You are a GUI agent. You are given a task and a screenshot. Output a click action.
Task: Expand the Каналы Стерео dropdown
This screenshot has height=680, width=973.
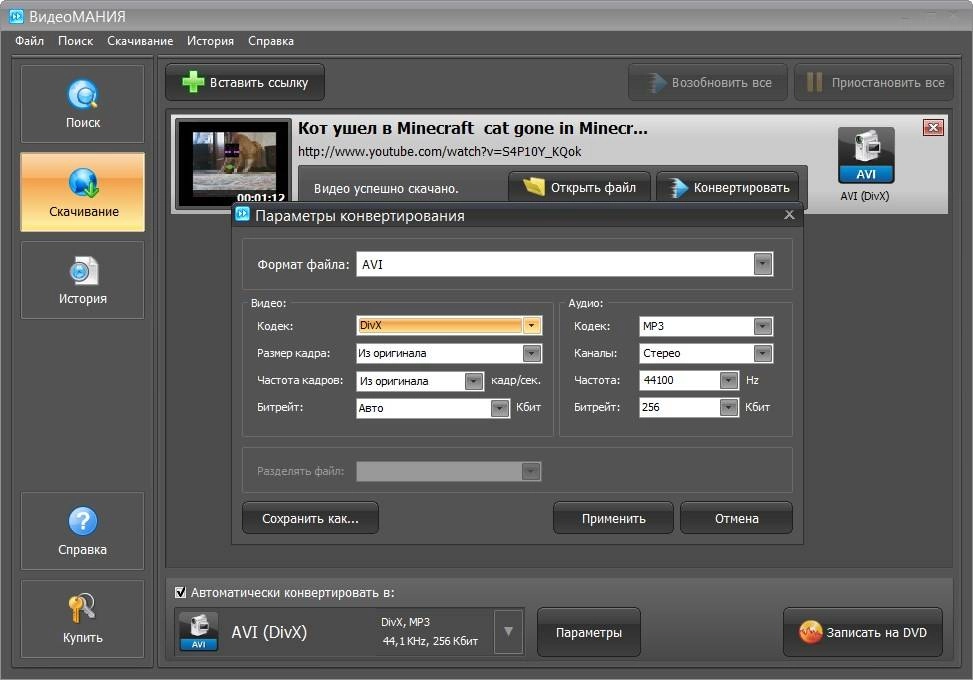click(763, 353)
